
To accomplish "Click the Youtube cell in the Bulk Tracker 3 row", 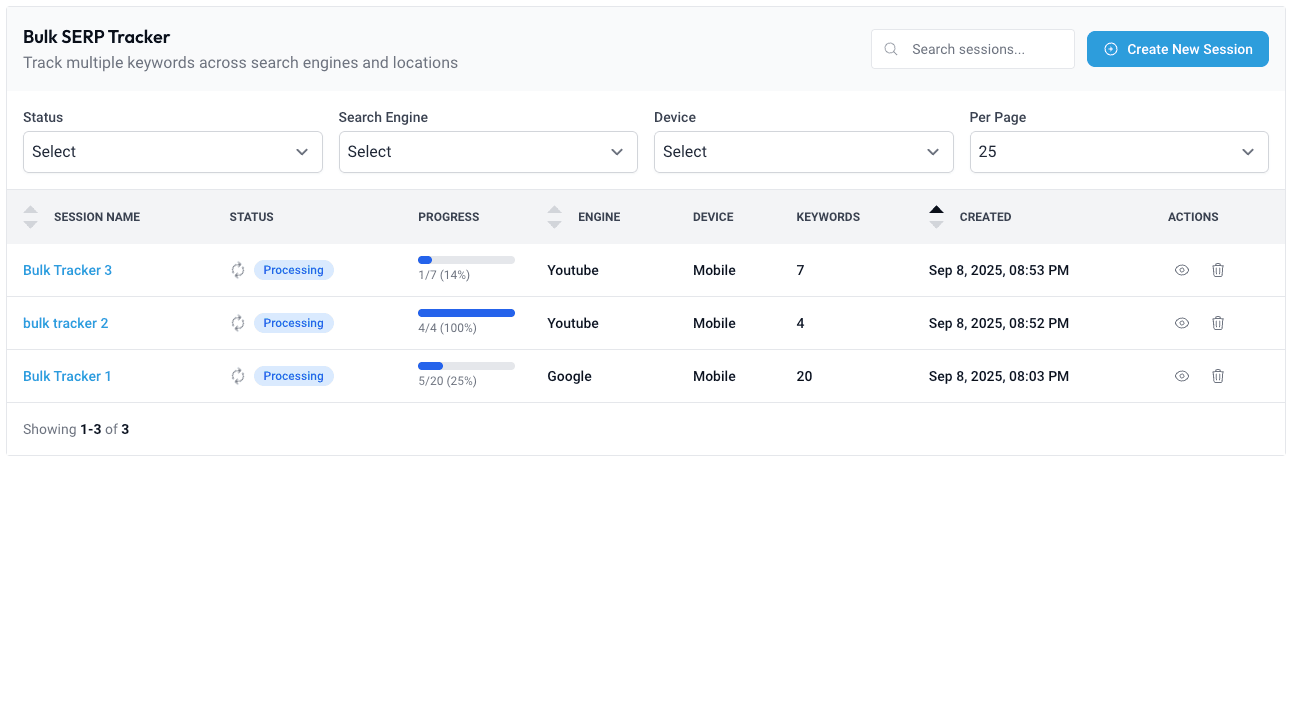I will 573,270.
